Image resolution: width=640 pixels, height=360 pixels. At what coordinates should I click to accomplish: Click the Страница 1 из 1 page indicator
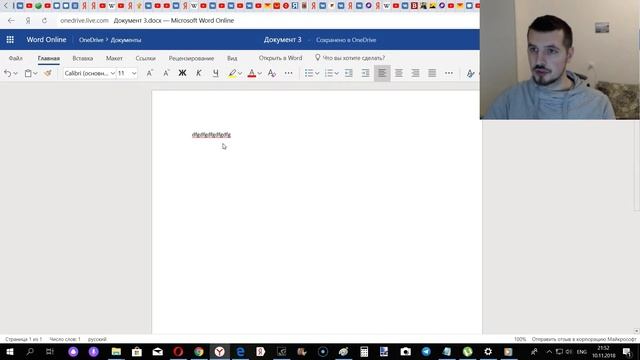(x=24, y=339)
